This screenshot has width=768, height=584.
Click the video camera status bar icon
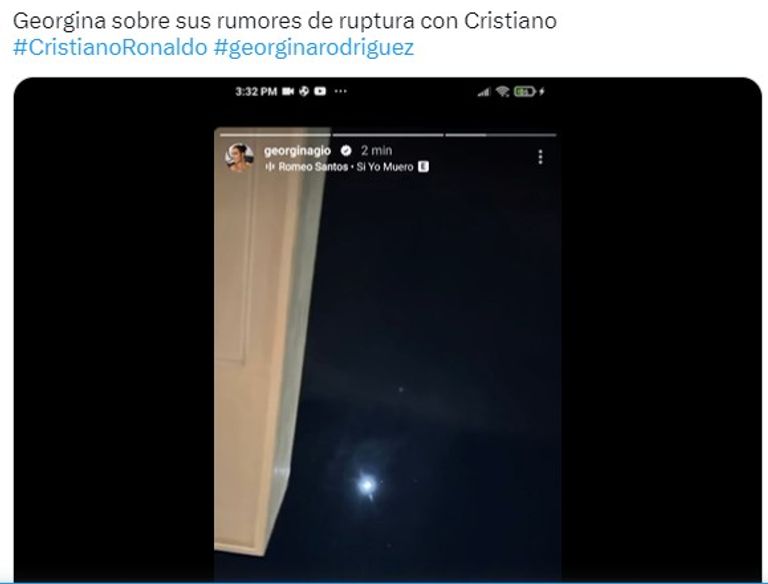pos(288,91)
